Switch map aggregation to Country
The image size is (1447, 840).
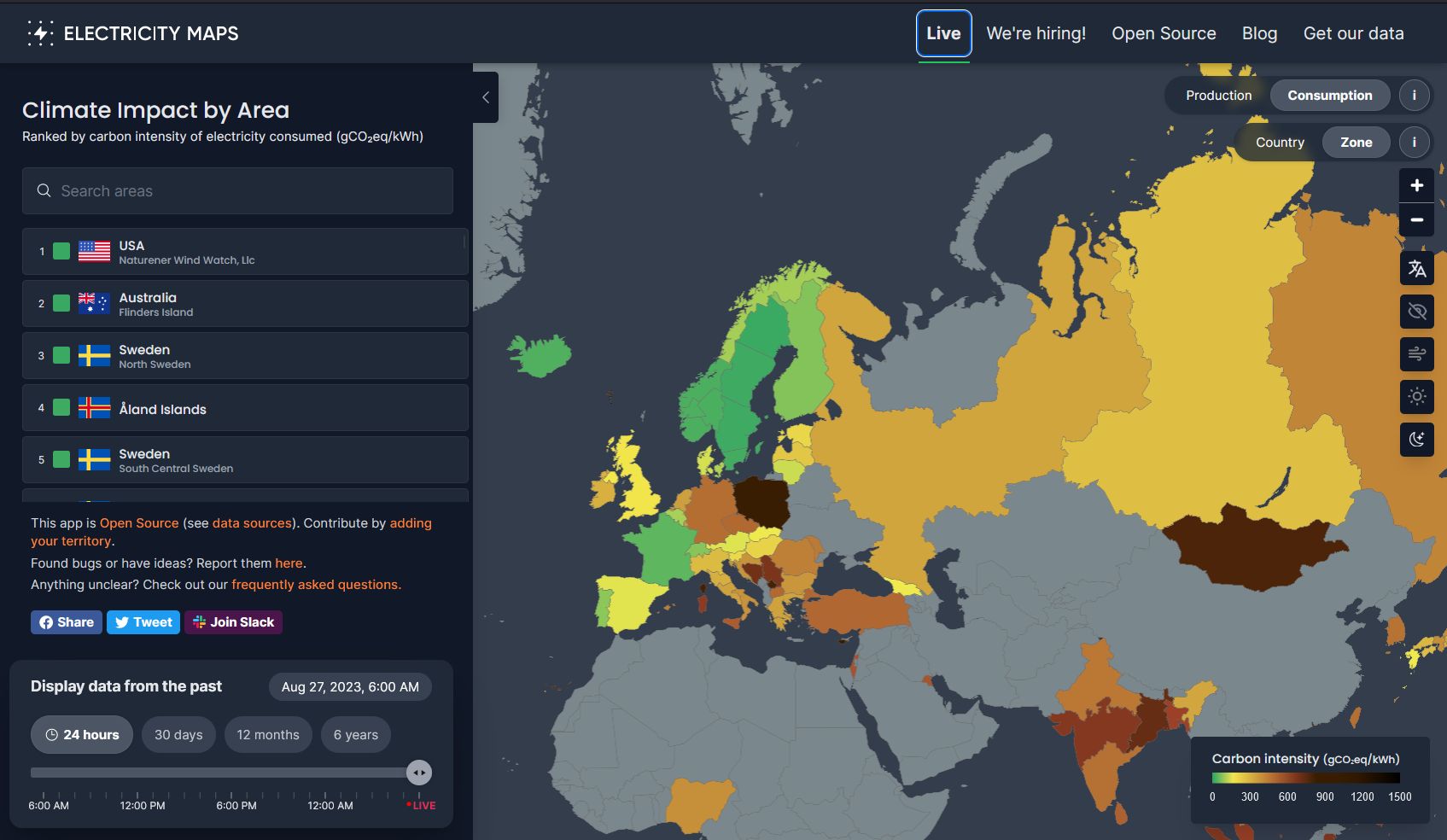[1280, 142]
